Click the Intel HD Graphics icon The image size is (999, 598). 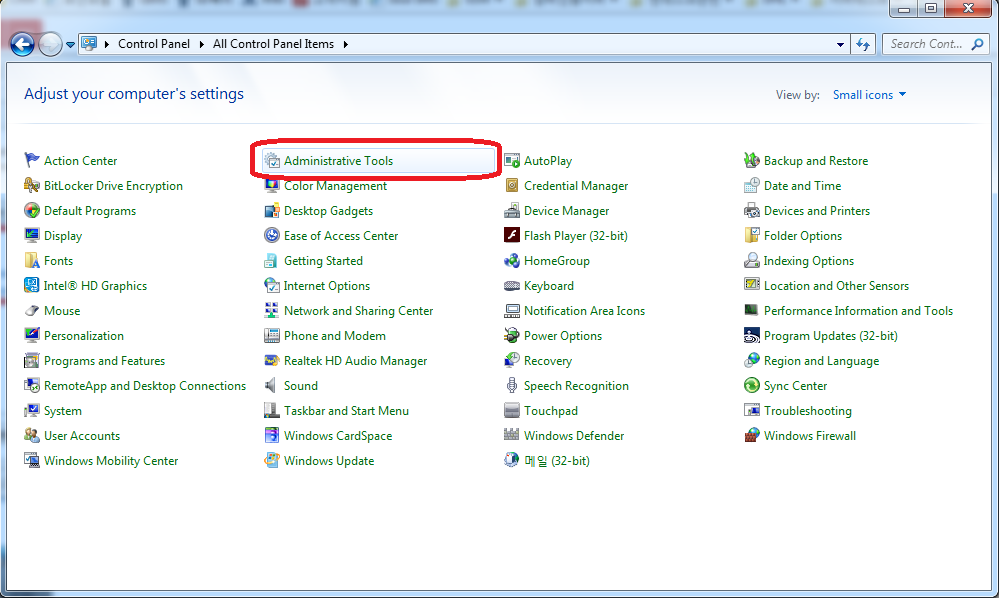tap(32, 285)
